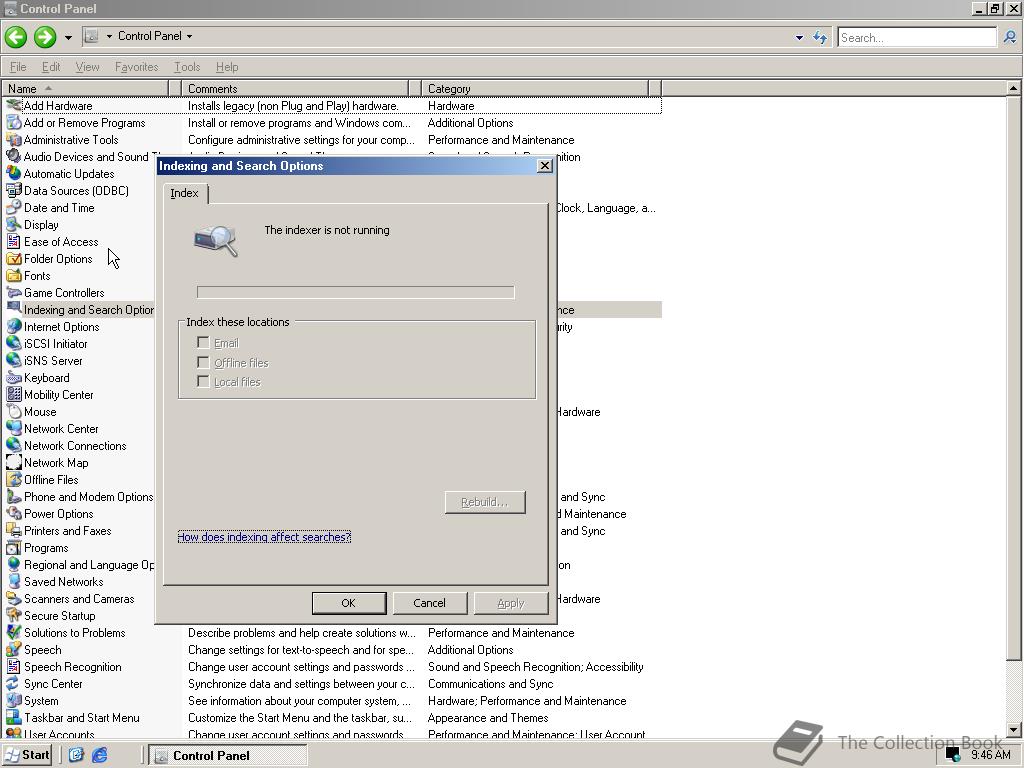Click the Rebuild... button

tap(485, 502)
